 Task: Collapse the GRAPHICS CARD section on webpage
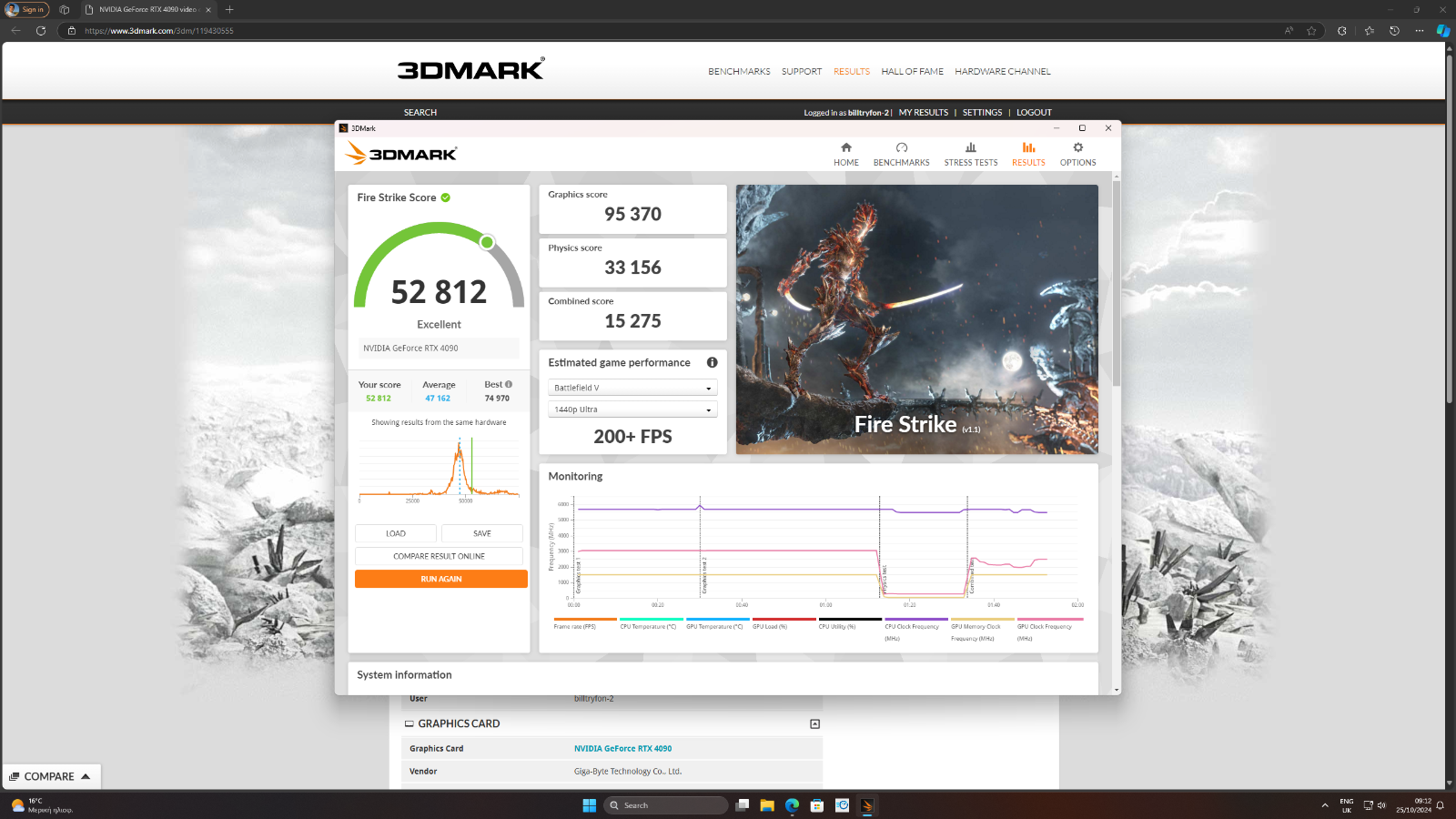[x=814, y=723]
